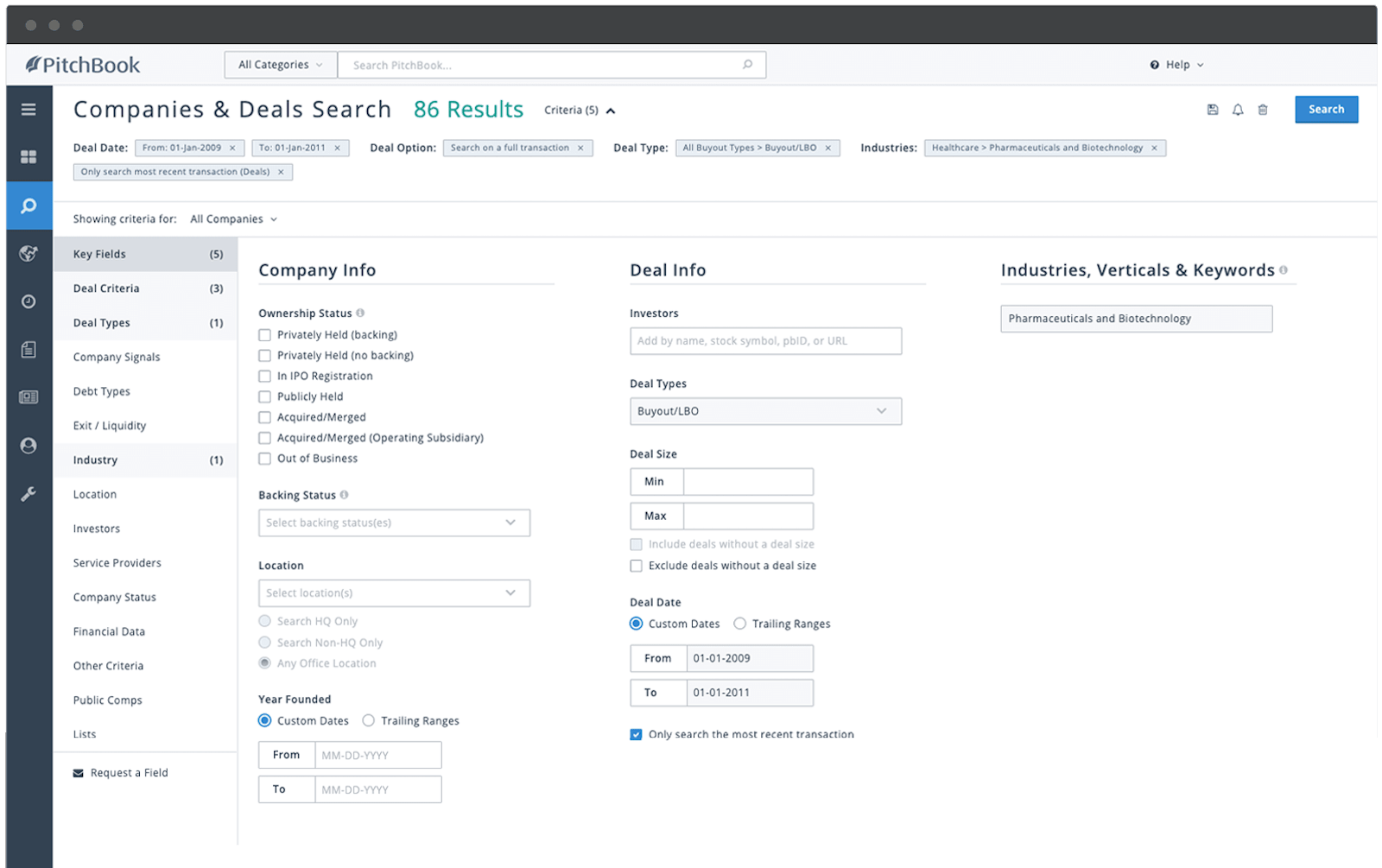Open the Public Comps tab
This screenshot has width=1382, height=868.
pos(145,700)
